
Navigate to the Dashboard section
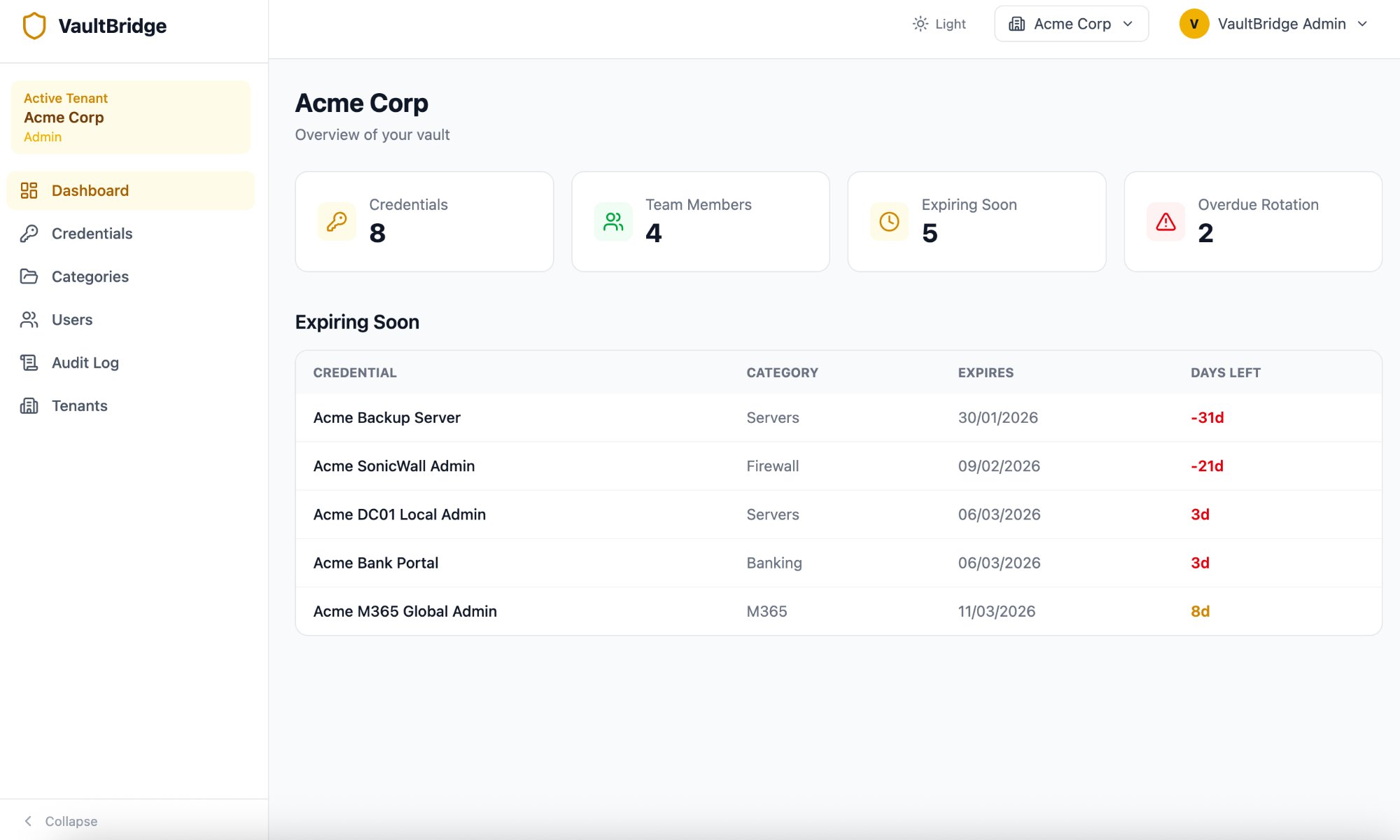(90, 190)
